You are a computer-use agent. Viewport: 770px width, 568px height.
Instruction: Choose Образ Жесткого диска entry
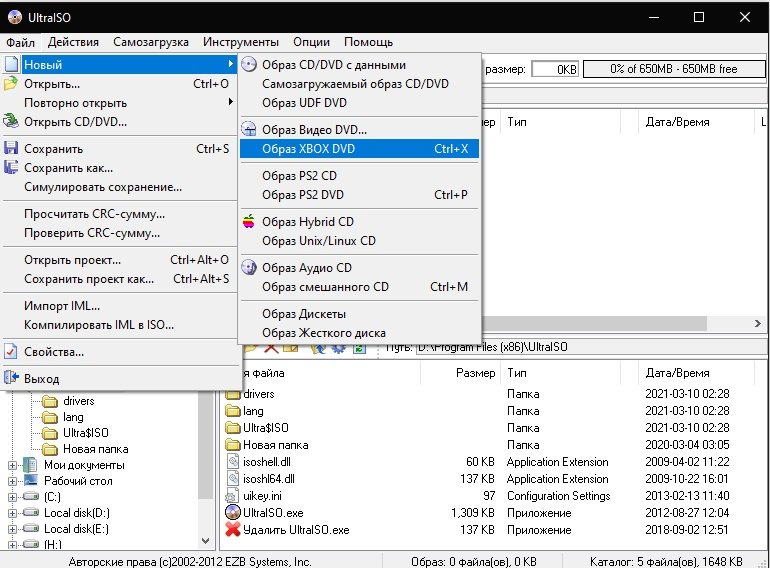[x=359, y=333]
